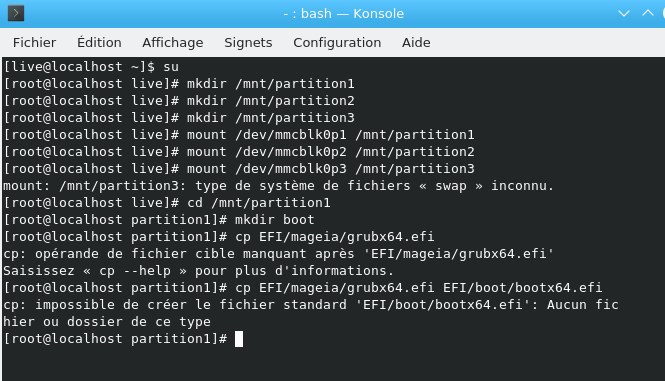Open the Édition menu
The image size is (665, 381).
(99, 42)
